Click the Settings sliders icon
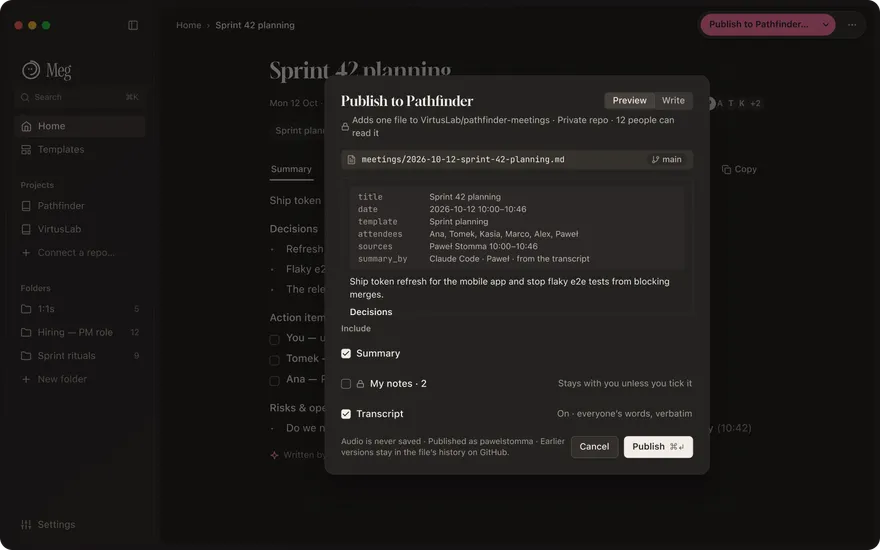The height and width of the screenshot is (550, 880). [26, 525]
